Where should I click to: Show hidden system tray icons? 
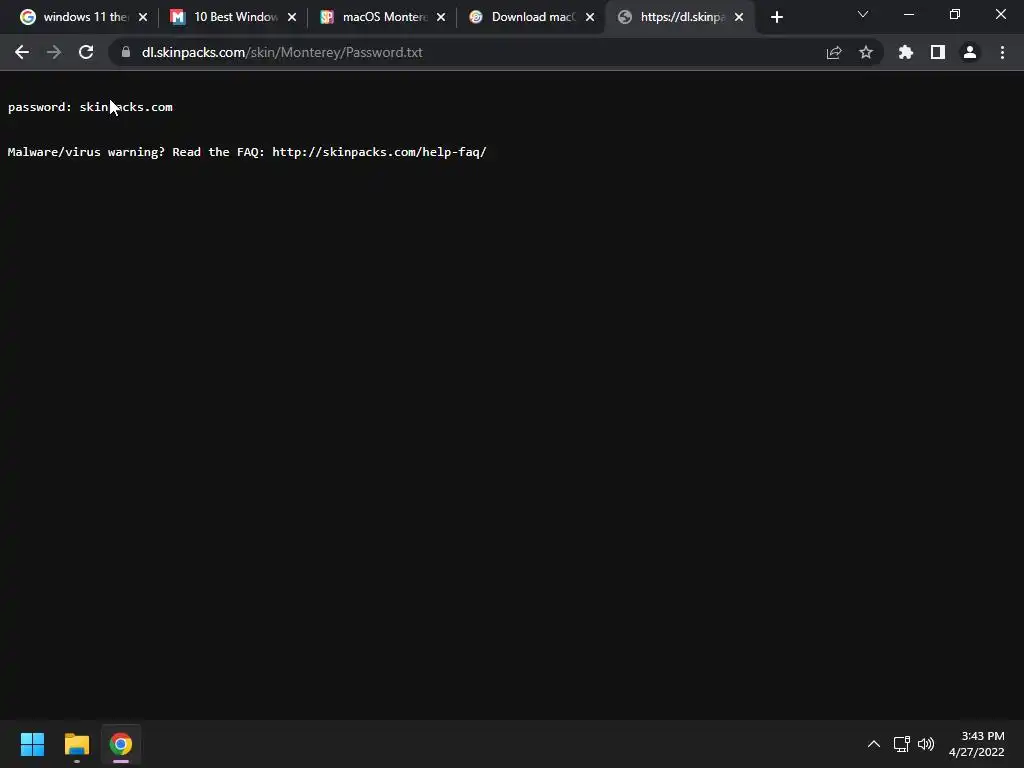pyautogui.click(x=874, y=744)
